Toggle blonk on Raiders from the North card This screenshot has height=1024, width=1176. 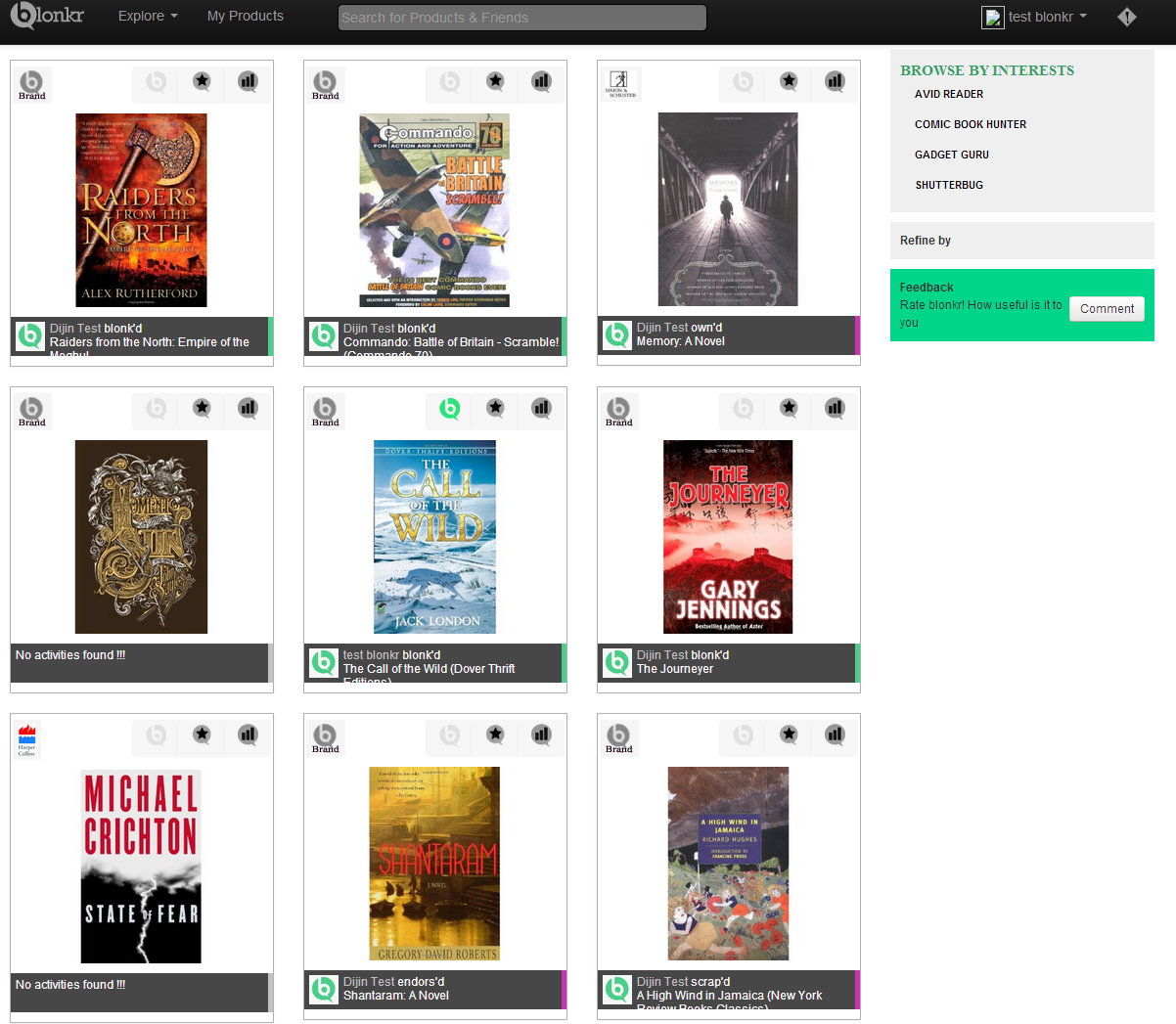tap(157, 81)
